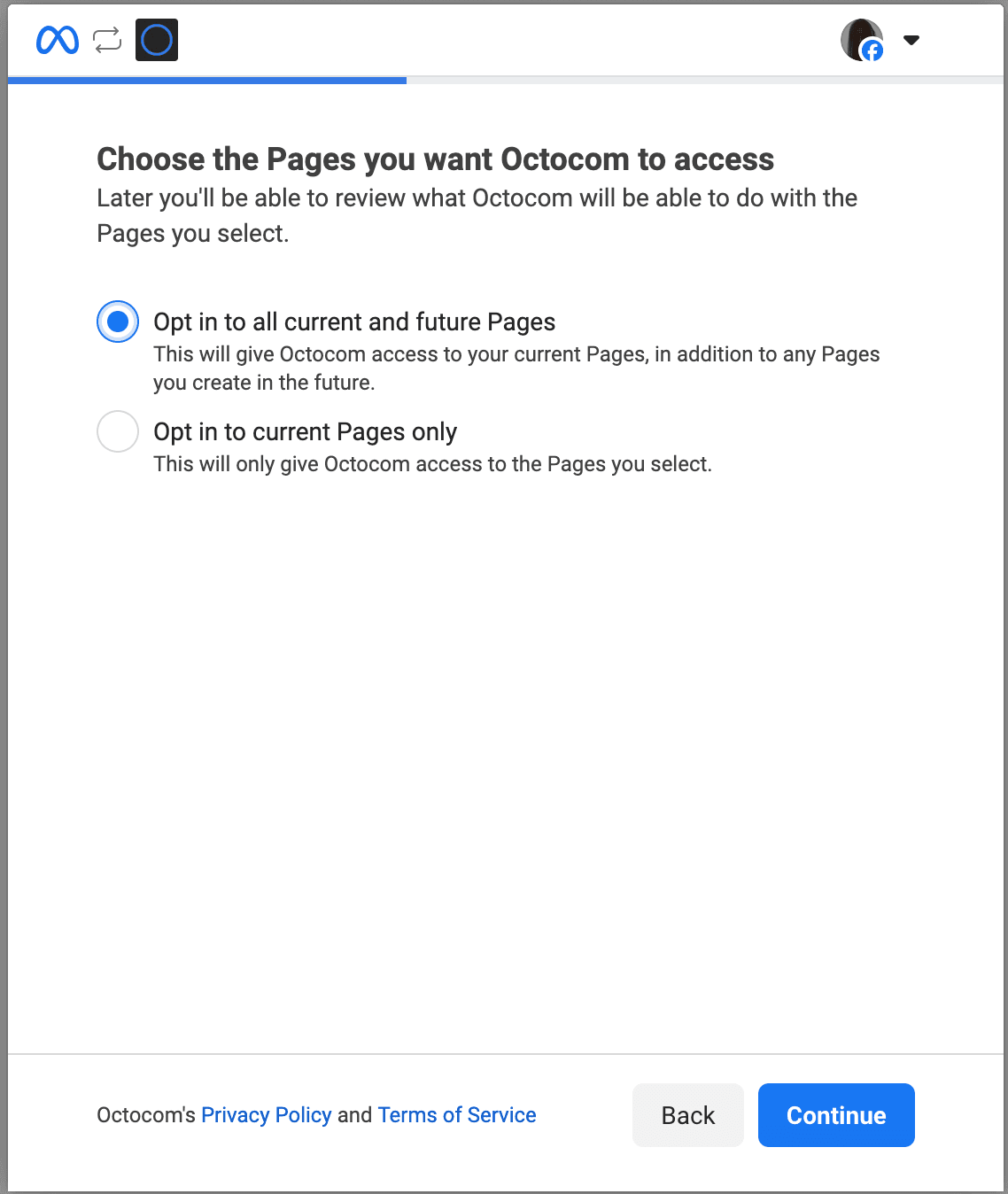
Task: Select "Opt in to all current and future Pages"
Action: [x=117, y=322]
